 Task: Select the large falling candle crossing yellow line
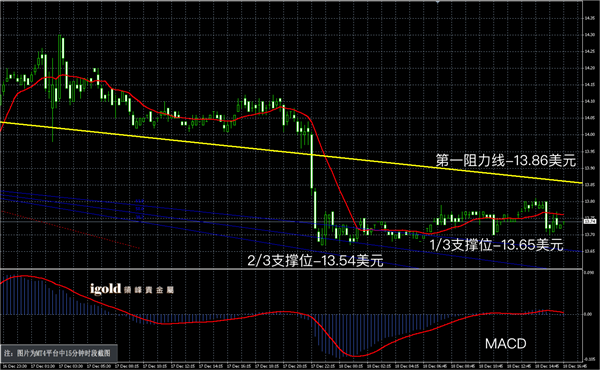pyautogui.click(x=312, y=161)
